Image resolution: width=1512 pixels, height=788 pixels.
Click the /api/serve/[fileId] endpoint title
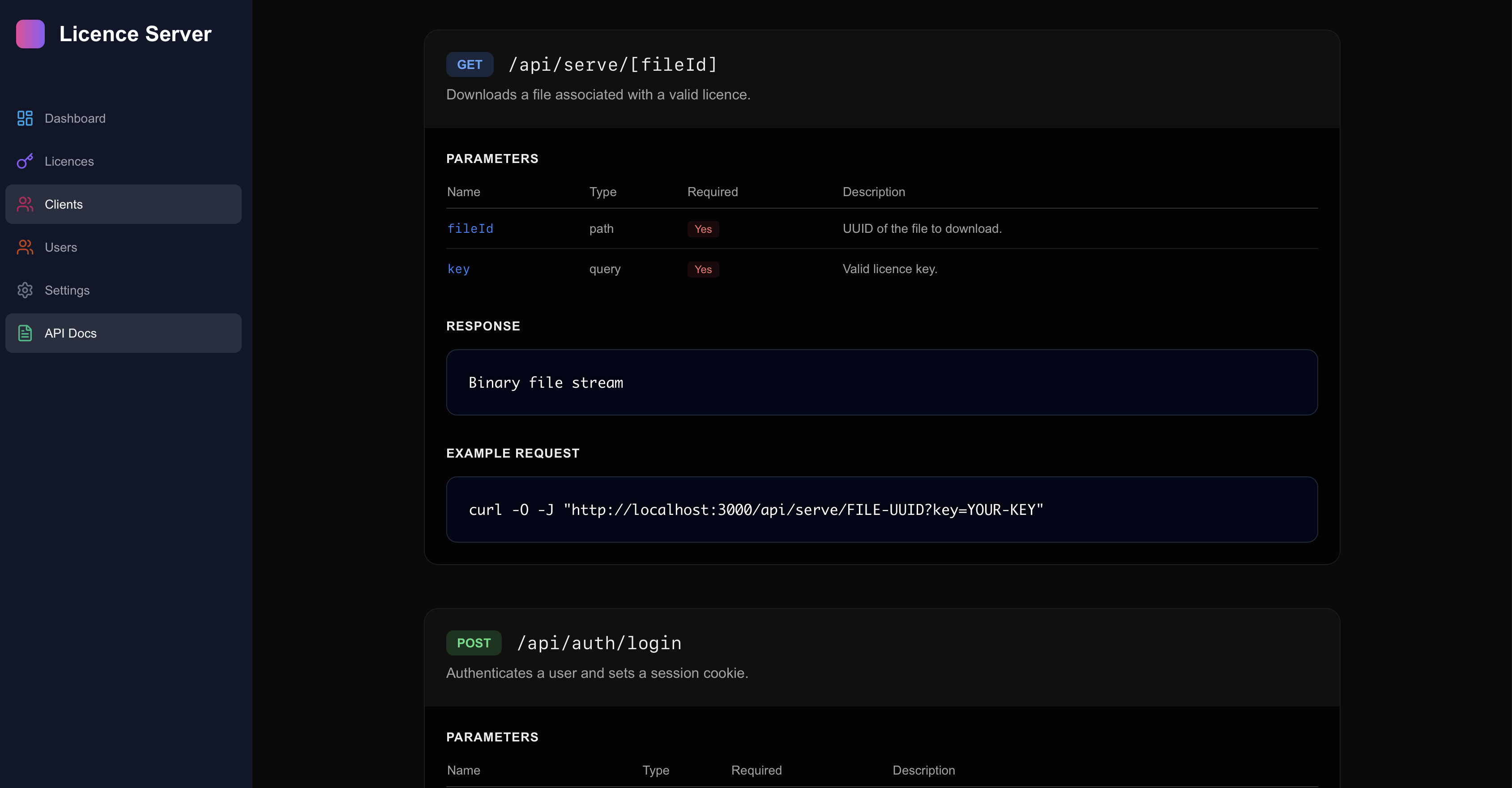(x=613, y=64)
